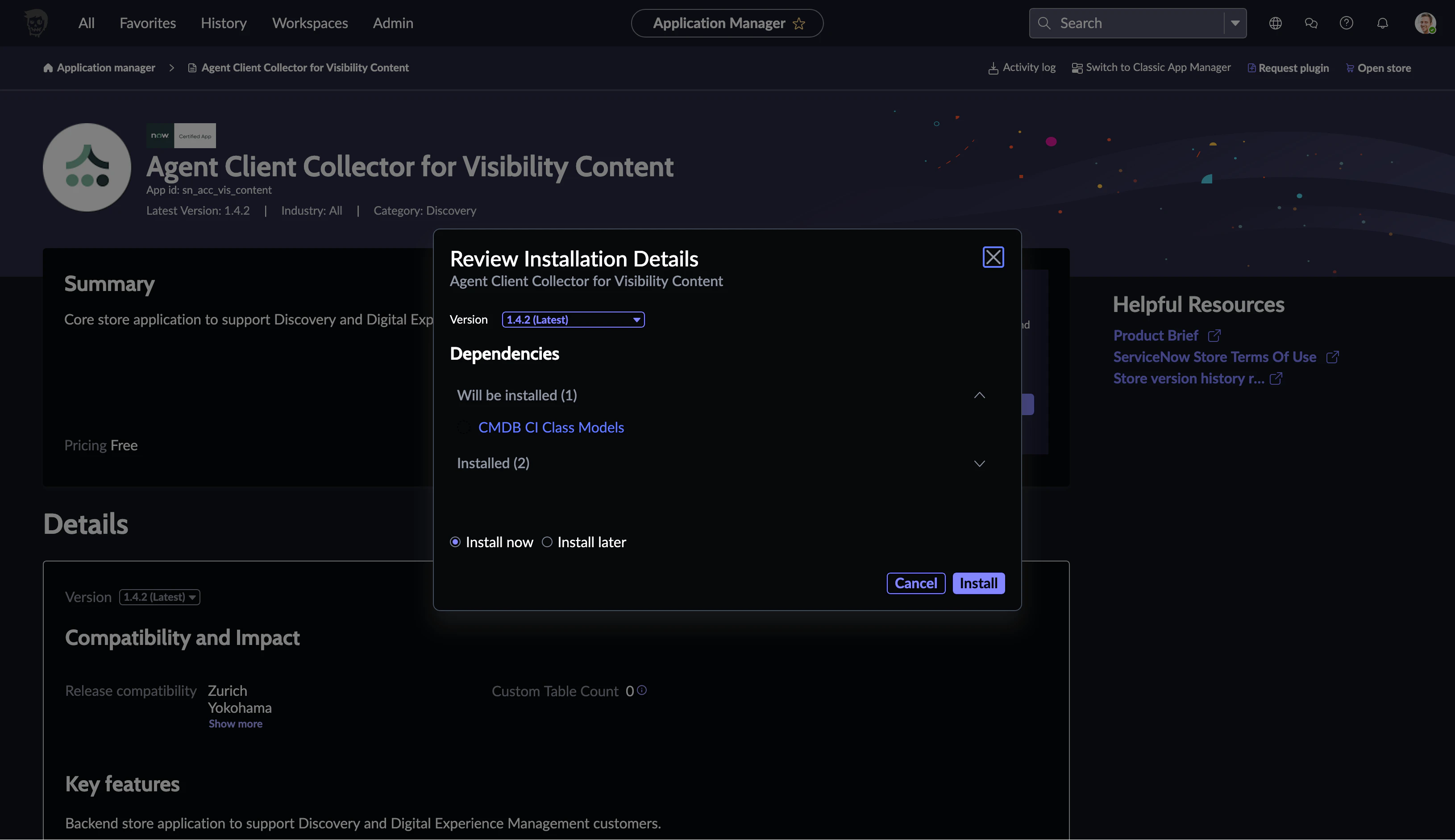
Task: Click Agent Client Collector breadcrumb item
Action: pos(305,68)
